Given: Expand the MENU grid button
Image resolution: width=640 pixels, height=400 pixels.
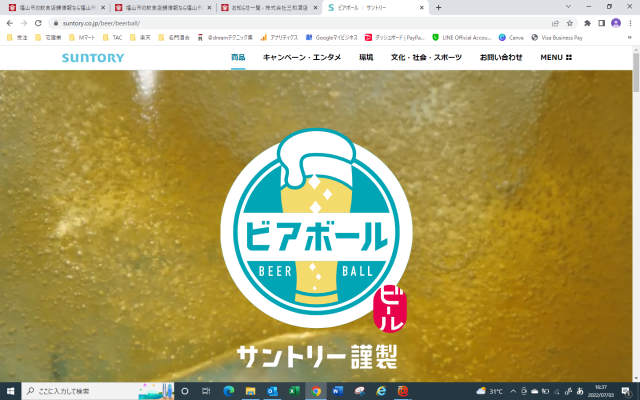Looking at the screenshot, I should click(x=556, y=57).
